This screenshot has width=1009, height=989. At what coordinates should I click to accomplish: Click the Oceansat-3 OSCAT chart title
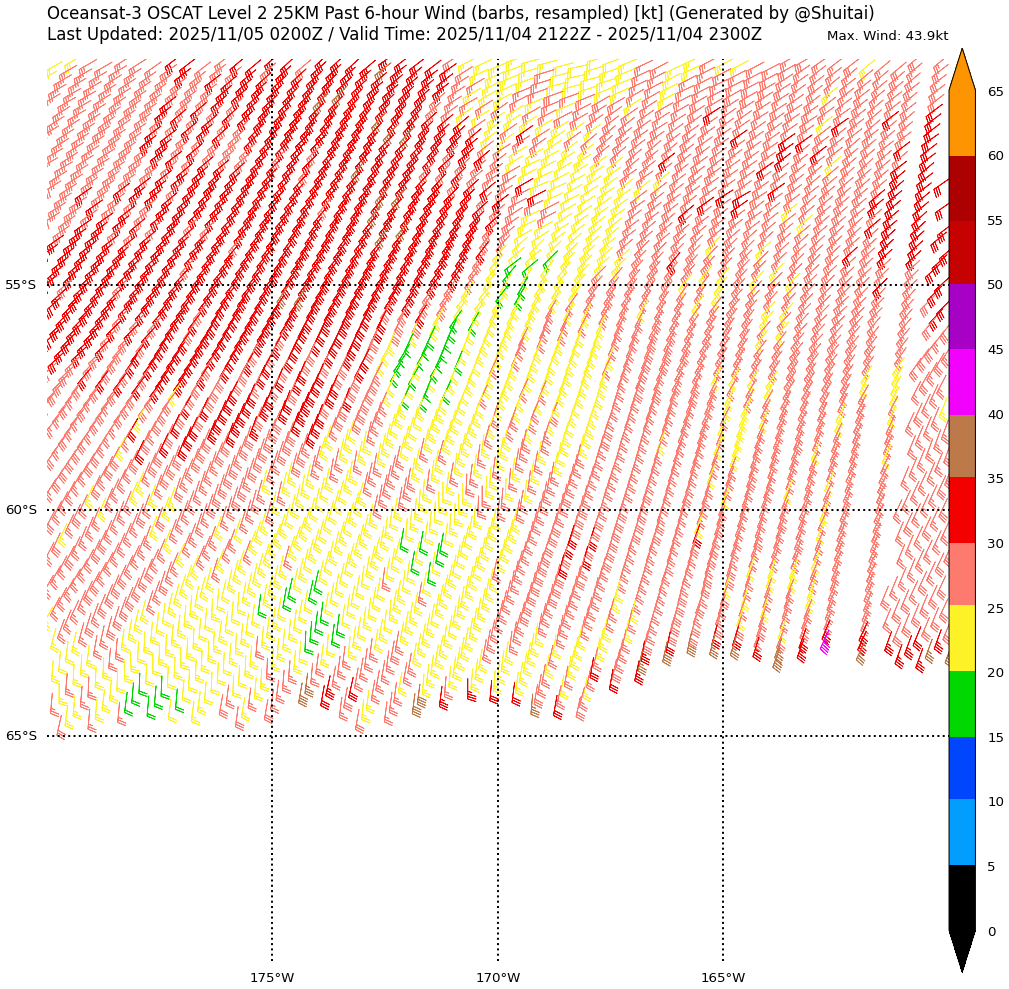(x=460, y=14)
